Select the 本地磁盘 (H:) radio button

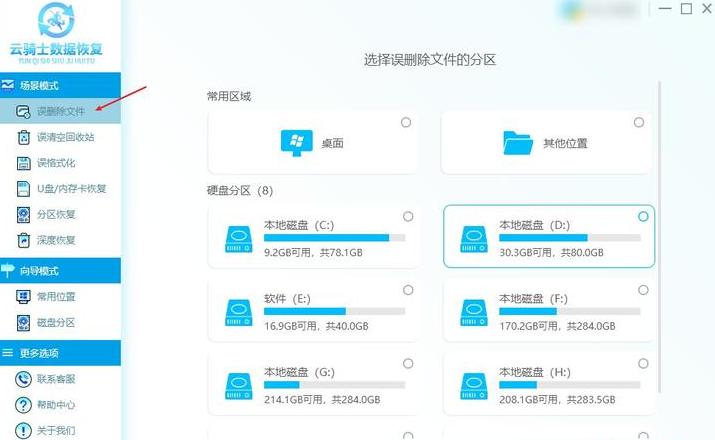(643, 363)
